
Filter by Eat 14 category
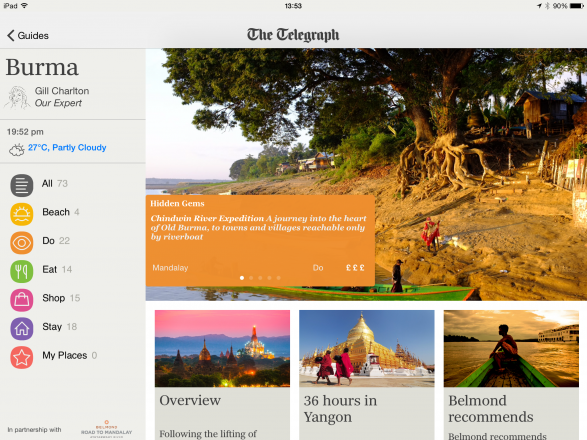[57, 269]
